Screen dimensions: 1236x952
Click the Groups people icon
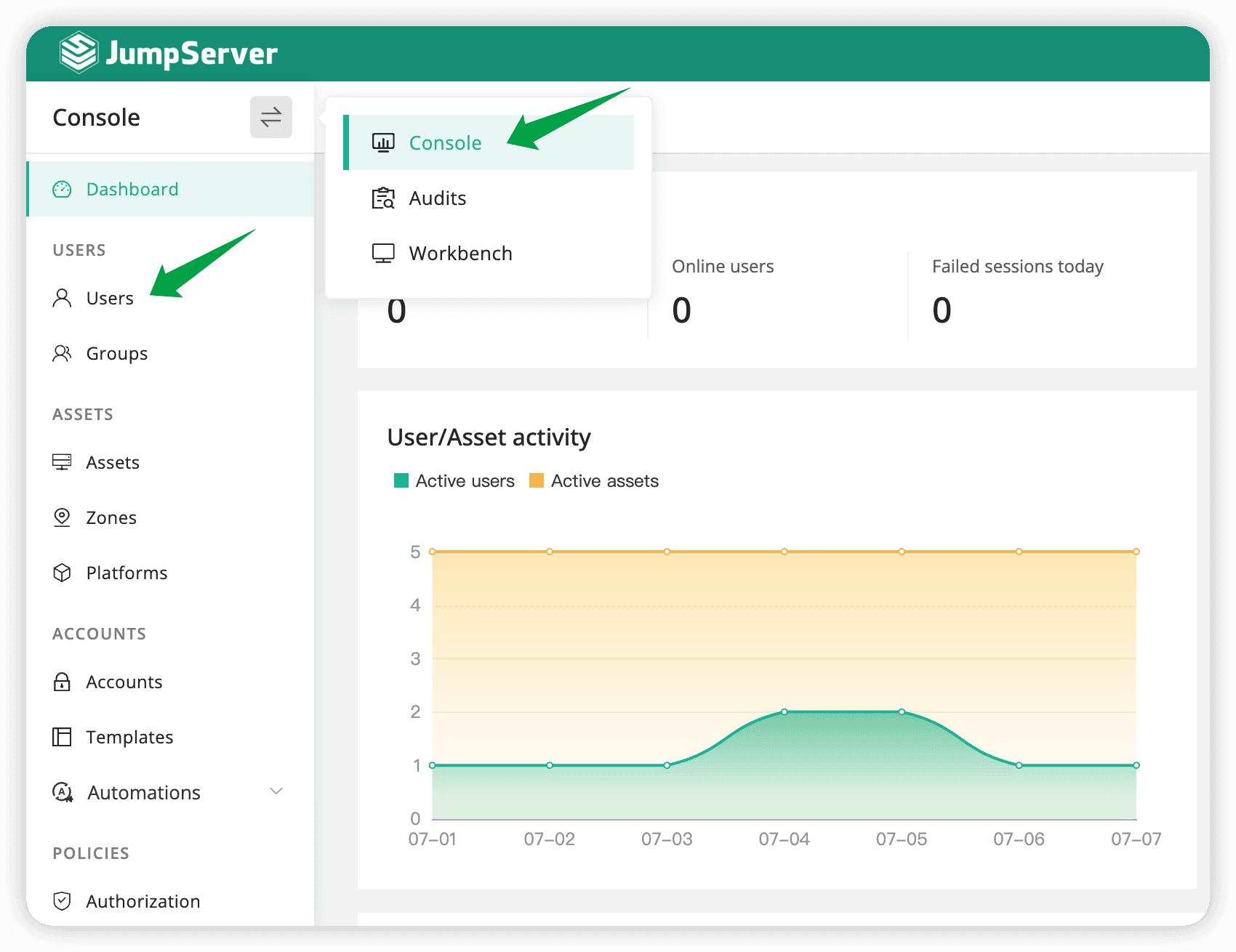pos(63,354)
